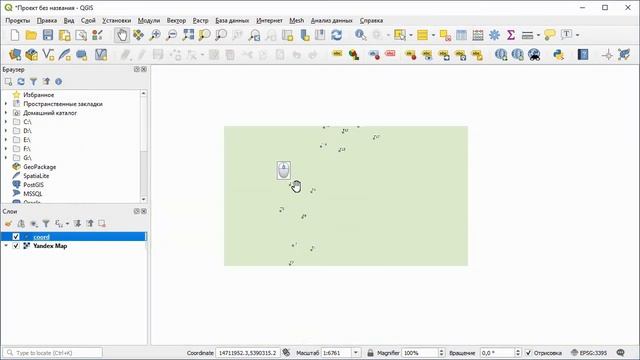The width and height of the screenshot is (640, 360).
Task: Open the Растр menu
Action: click(x=200, y=20)
